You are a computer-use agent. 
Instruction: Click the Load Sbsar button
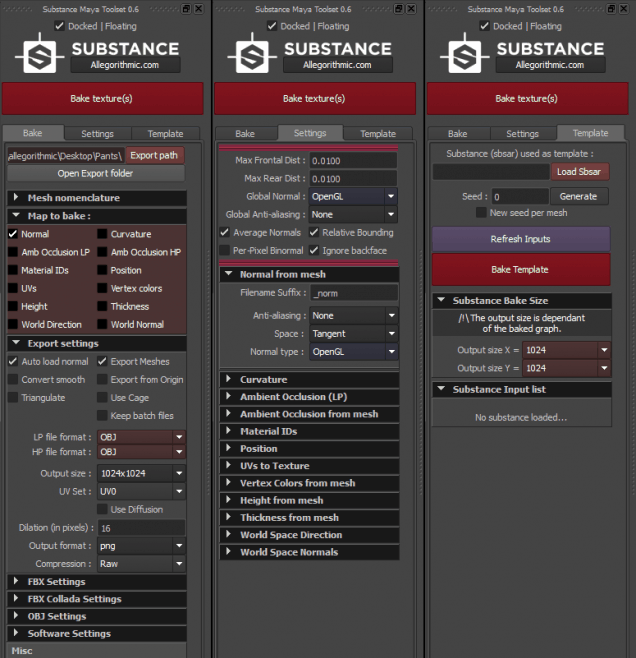coord(579,172)
